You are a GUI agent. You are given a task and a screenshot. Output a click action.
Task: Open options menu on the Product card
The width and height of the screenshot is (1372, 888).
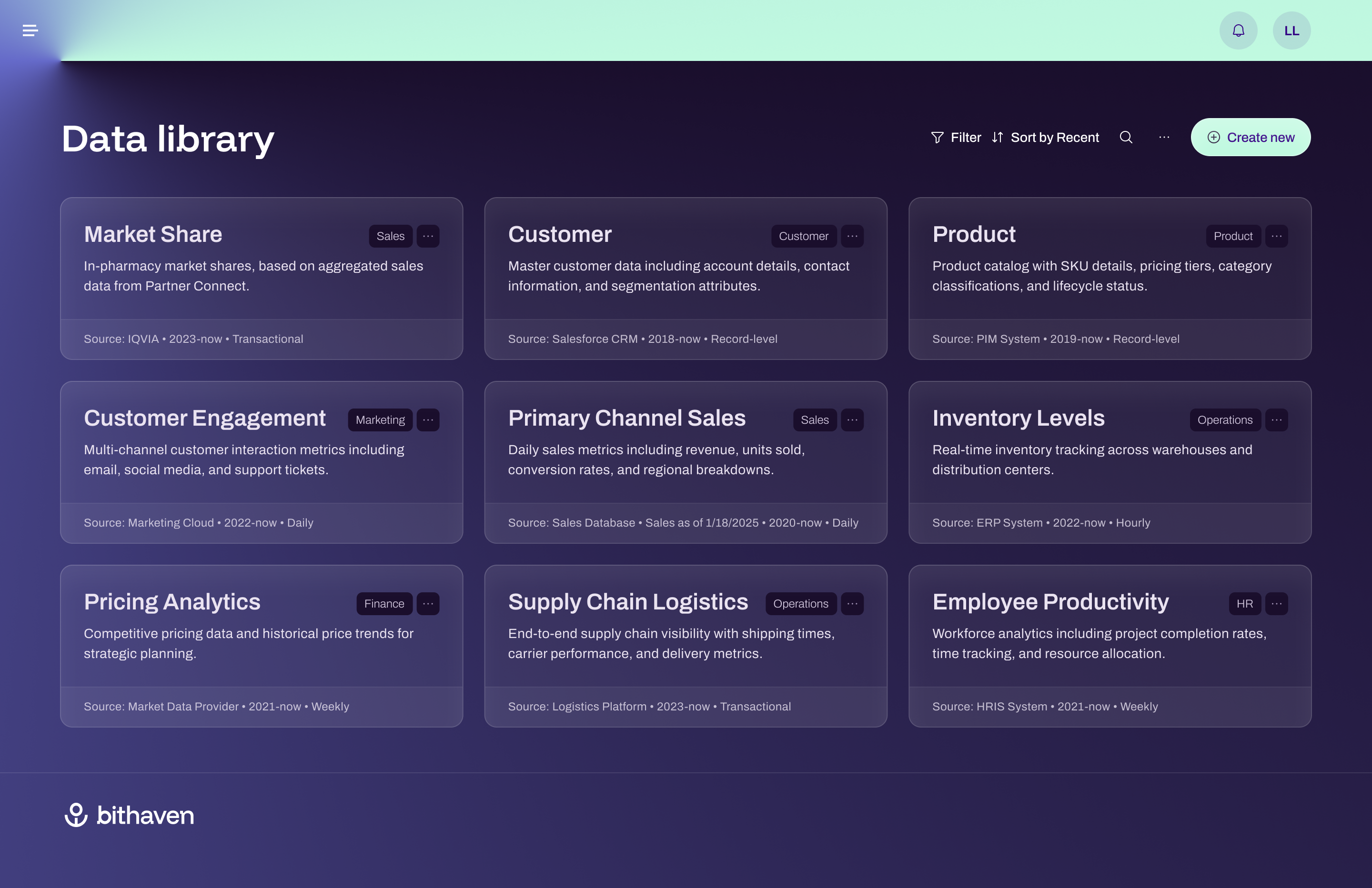point(1276,236)
